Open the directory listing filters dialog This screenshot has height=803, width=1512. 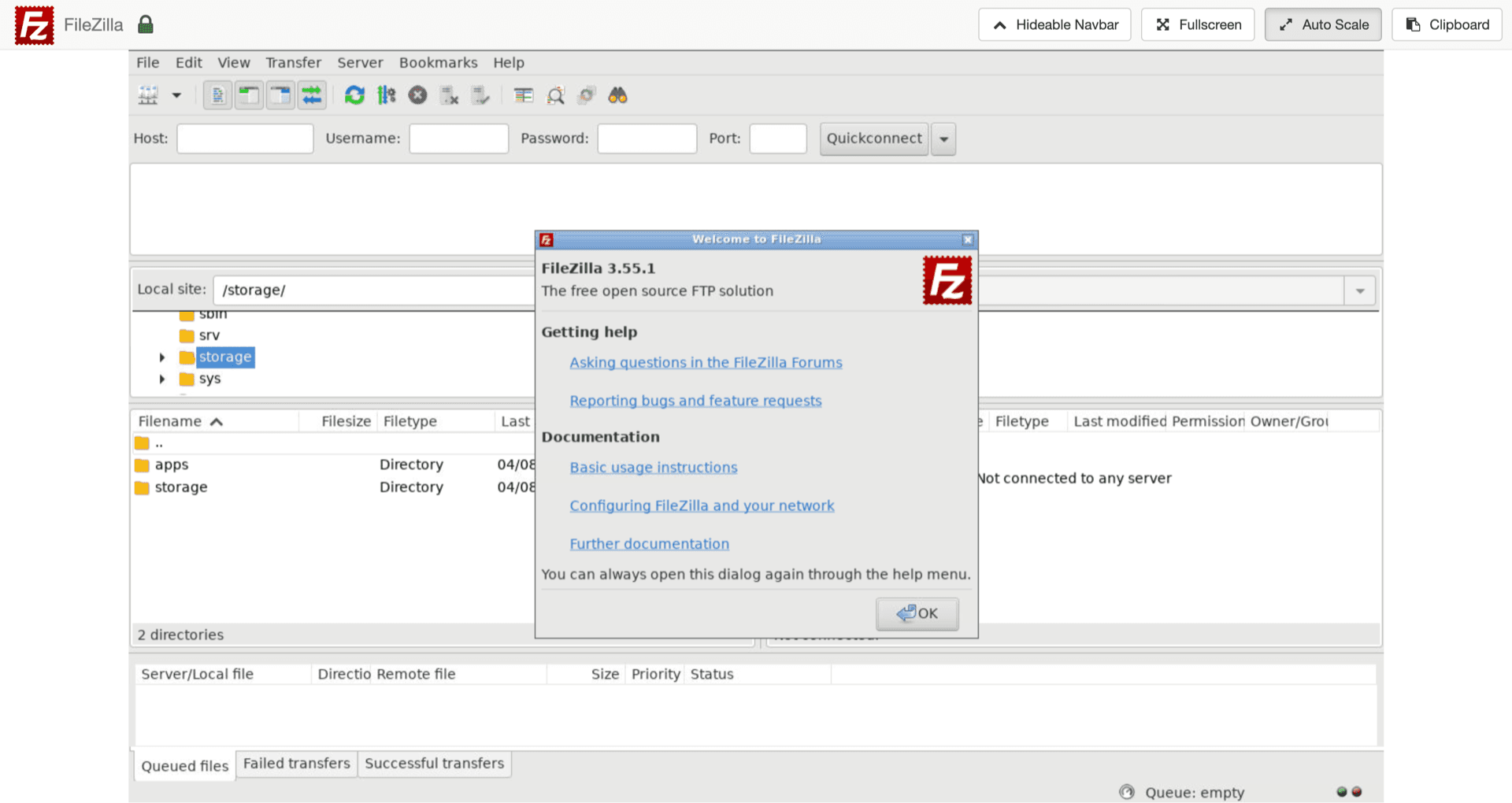523,95
